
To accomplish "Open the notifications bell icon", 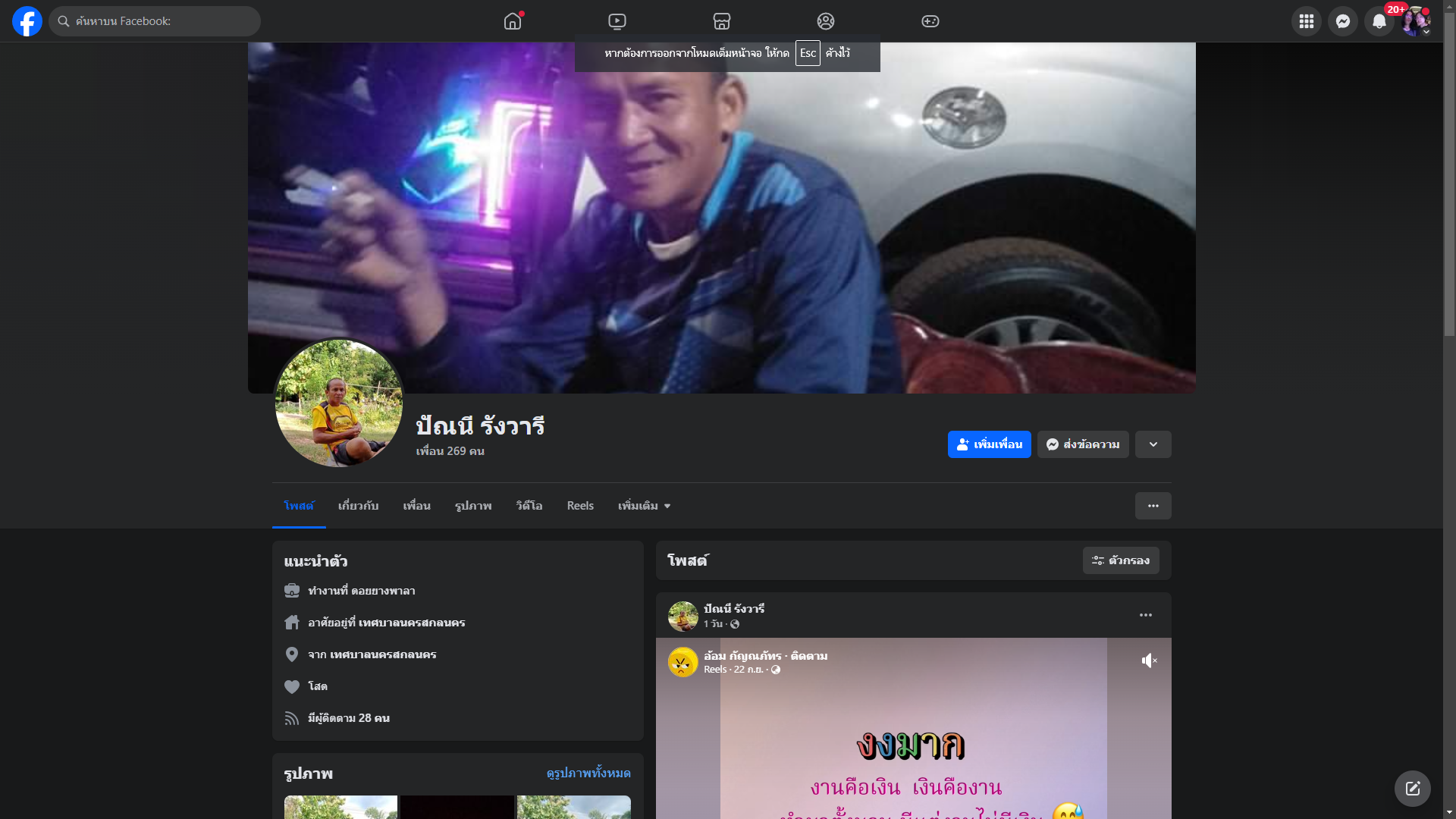I will (x=1379, y=21).
